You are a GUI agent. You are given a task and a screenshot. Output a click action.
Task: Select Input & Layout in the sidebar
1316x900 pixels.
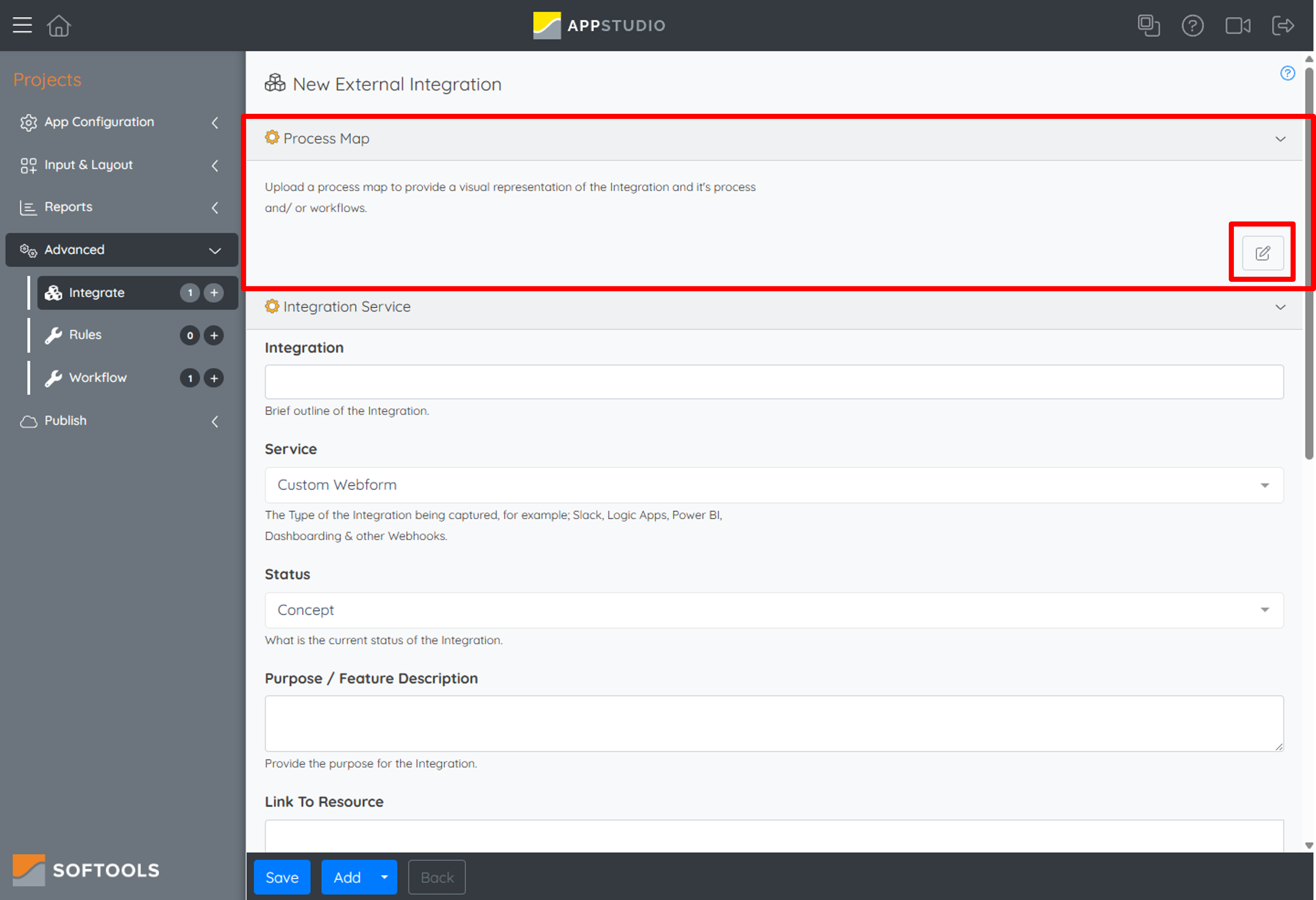[88, 165]
